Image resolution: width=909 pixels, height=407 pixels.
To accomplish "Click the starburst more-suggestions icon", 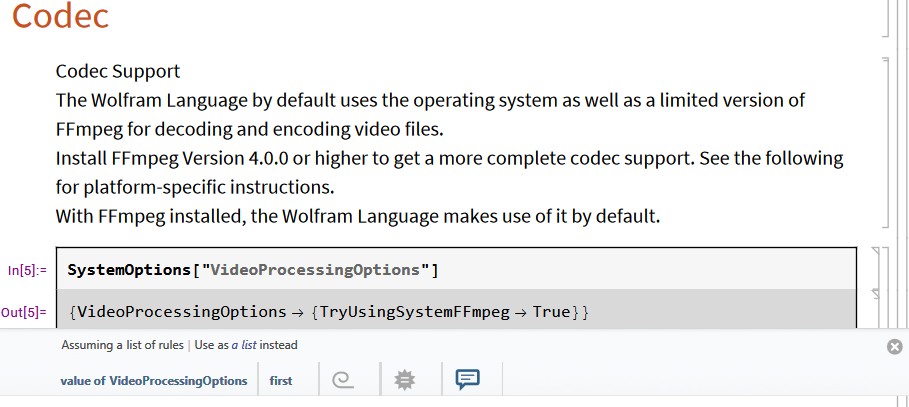I will [x=405, y=380].
